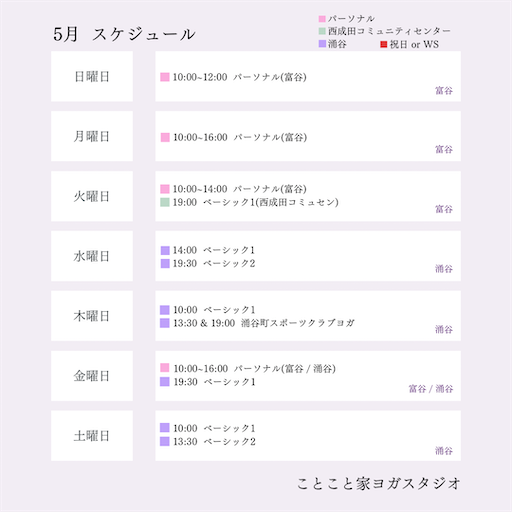Click Wednesday 19:30 ベーシック2 entry
512x512 pixels.
208,264
